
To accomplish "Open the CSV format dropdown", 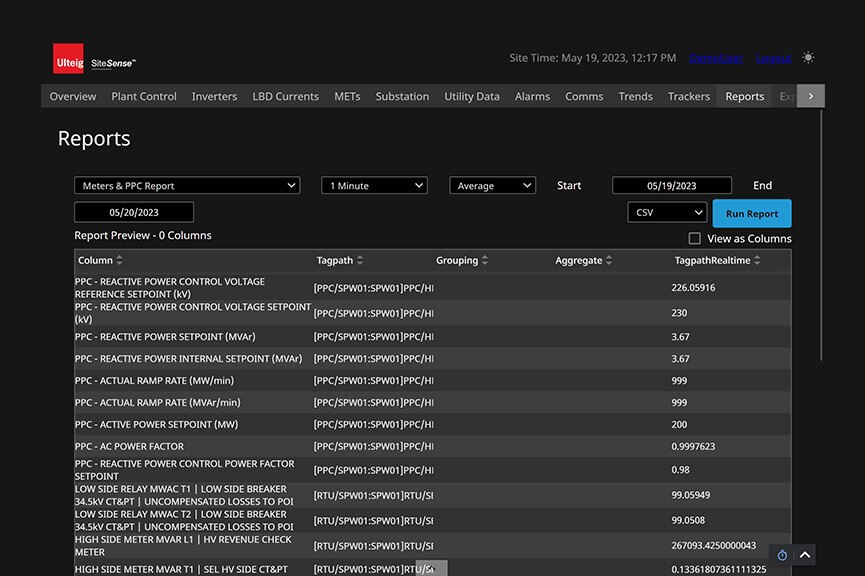I will pos(667,213).
